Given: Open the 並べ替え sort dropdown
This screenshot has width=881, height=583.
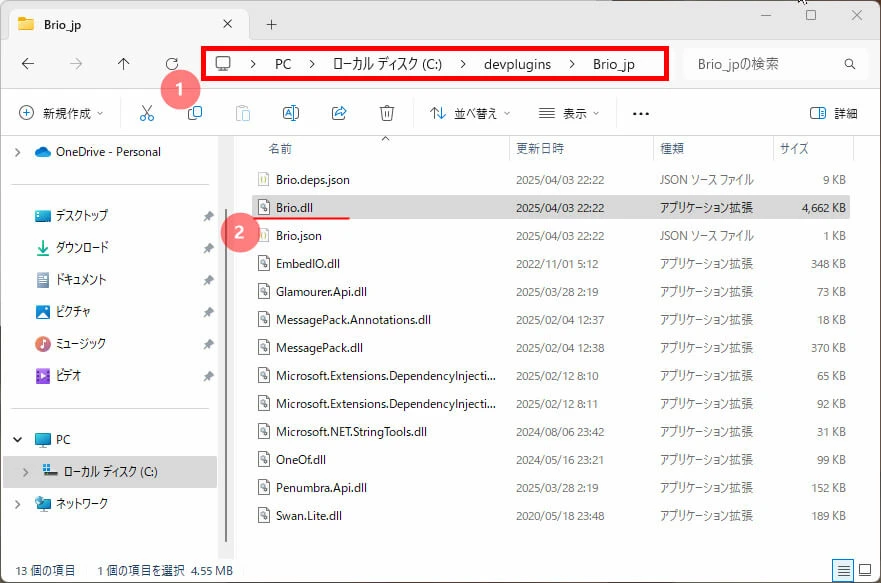Looking at the screenshot, I should [x=470, y=113].
